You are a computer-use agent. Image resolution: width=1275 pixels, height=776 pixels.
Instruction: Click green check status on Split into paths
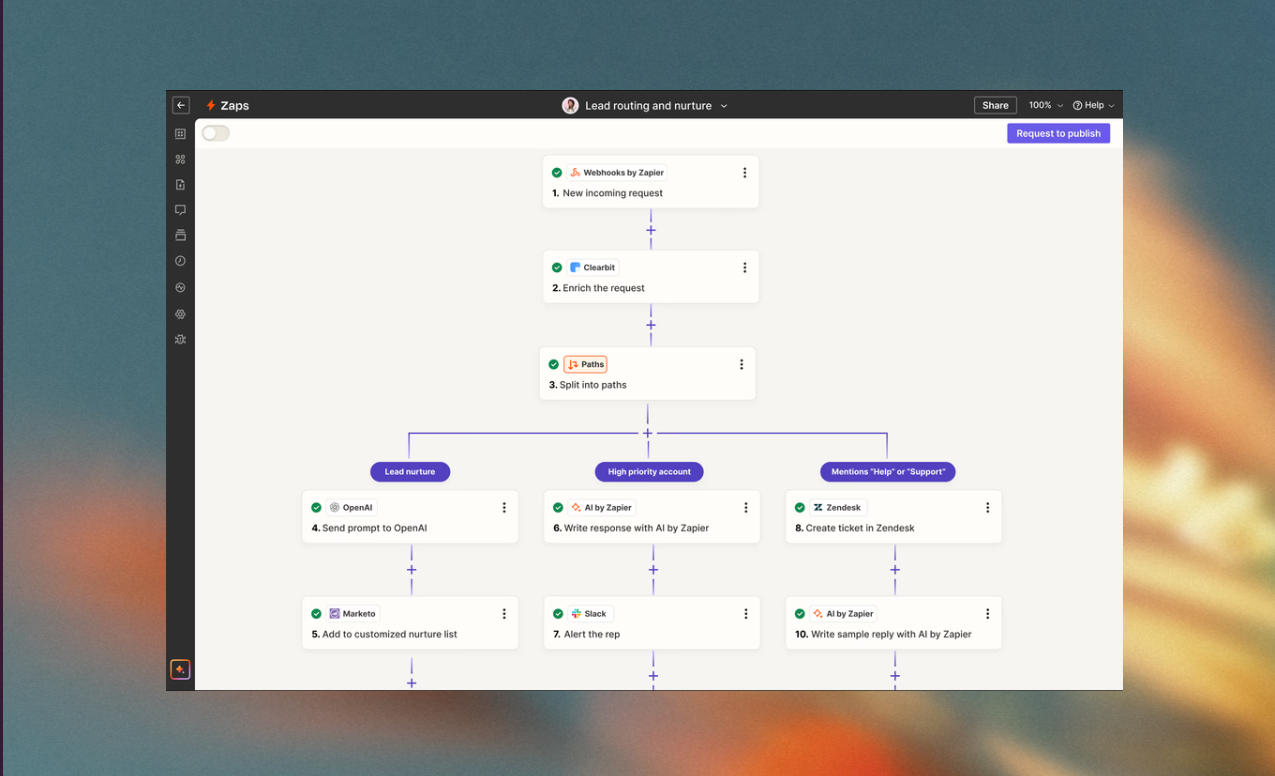[x=554, y=364]
